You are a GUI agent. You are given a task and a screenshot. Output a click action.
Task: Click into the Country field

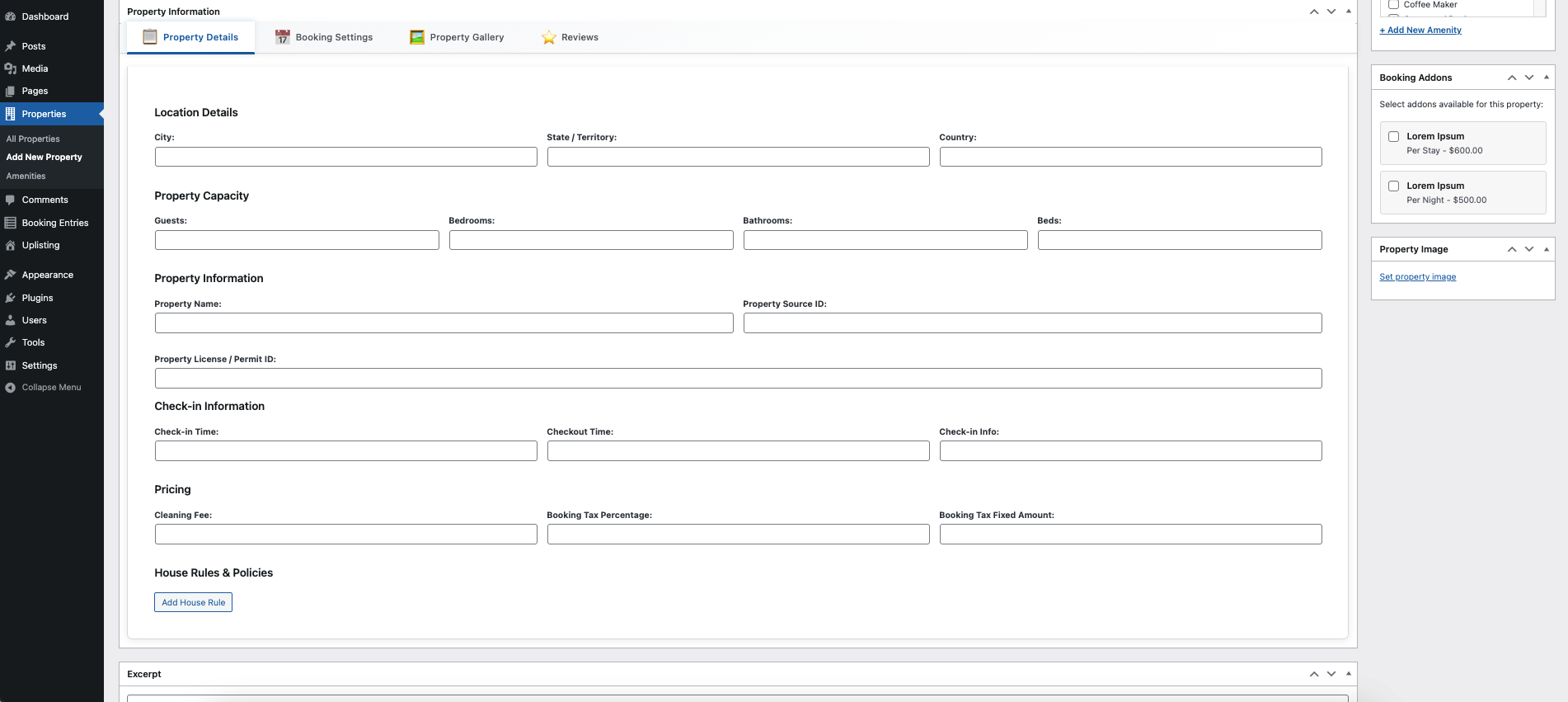pyautogui.click(x=1131, y=157)
